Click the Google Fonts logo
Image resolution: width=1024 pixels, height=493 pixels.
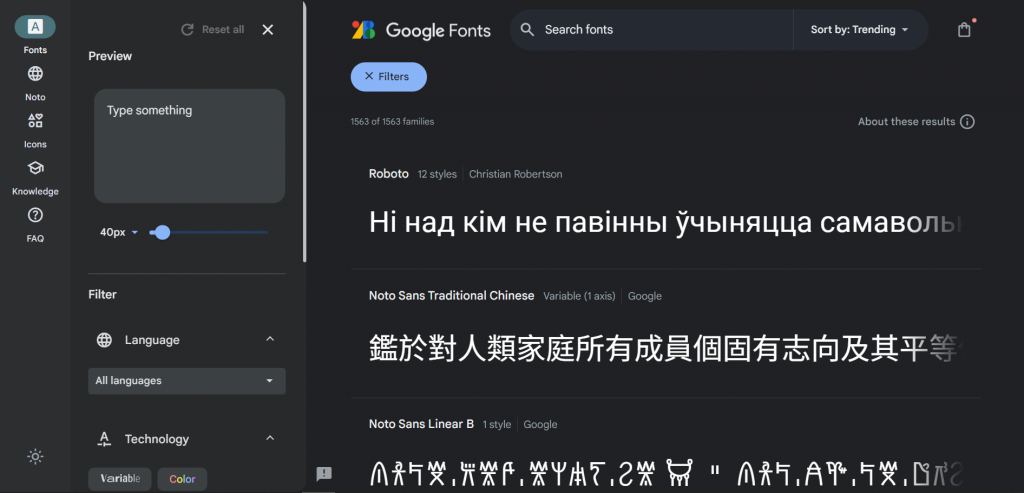(x=421, y=30)
